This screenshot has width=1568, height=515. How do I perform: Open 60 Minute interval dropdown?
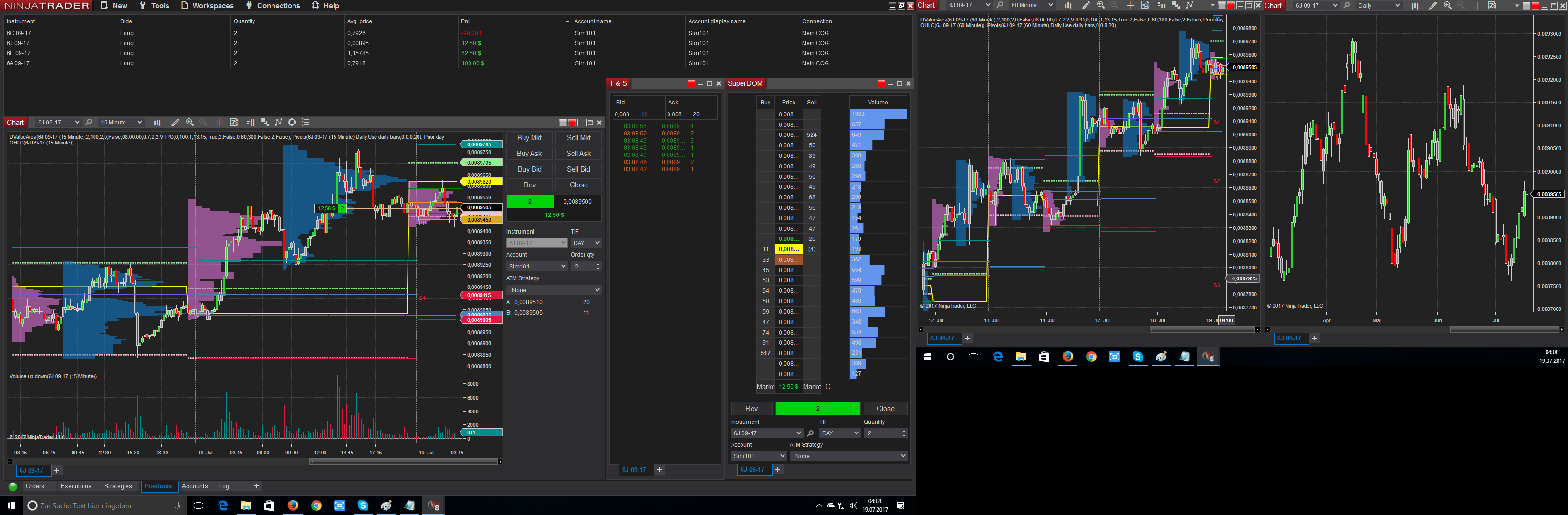pyautogui.click(x=1031, y=5)
